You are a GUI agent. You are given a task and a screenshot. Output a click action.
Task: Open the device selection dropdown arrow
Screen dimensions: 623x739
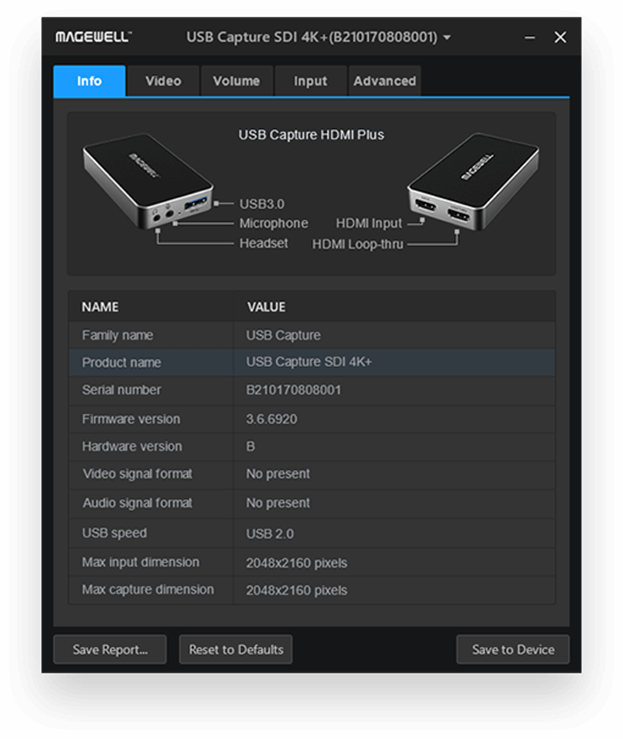pyautogui.click(x=447, y=38)
